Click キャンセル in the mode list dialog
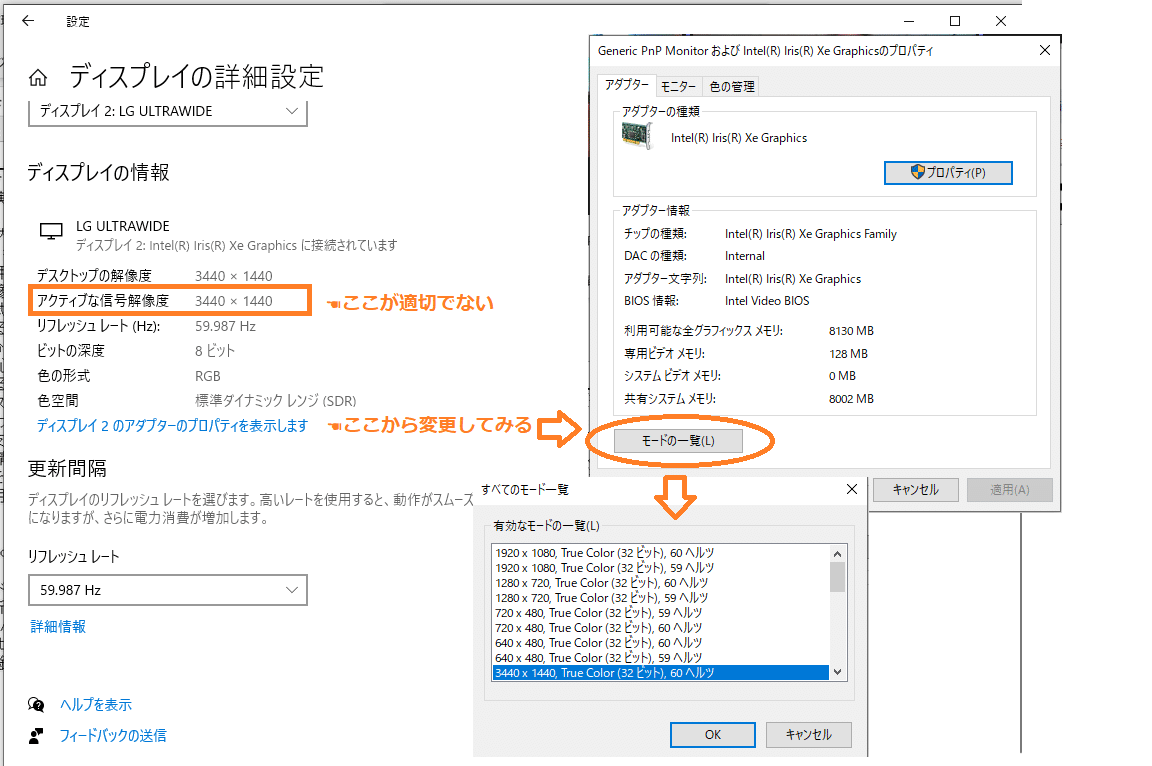Image resolution: width=1152 pixels, height=766 pixels. [808, 734]
